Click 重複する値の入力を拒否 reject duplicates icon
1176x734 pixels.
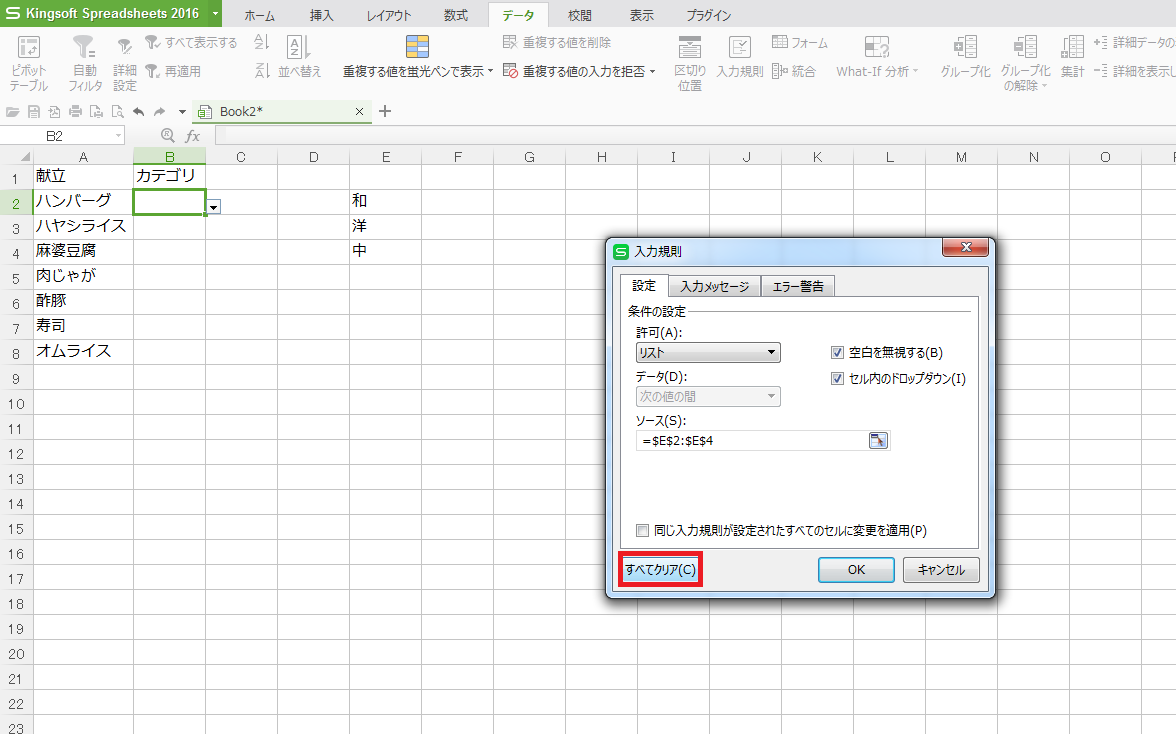pyautogui.click(x=510, y=70)
